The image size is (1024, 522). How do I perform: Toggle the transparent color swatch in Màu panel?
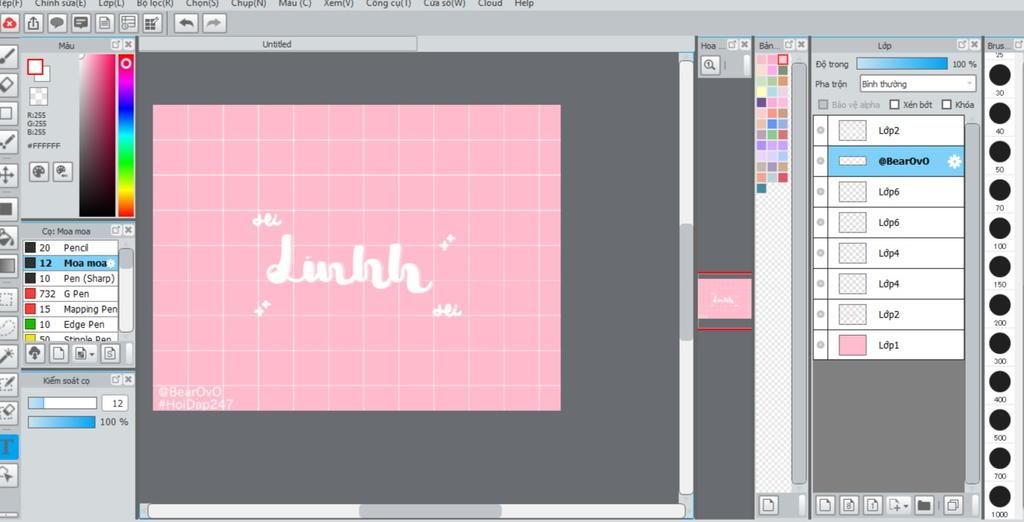(39, 96)
